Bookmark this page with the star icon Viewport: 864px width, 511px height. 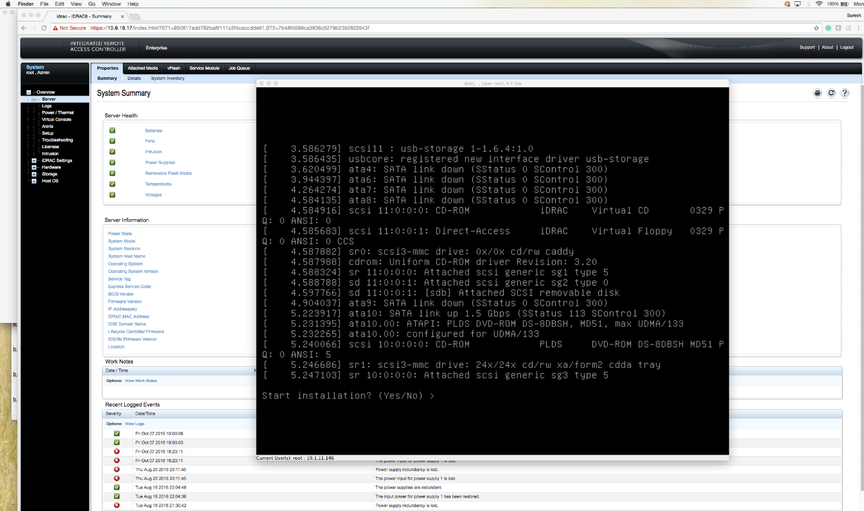point(817,28)
